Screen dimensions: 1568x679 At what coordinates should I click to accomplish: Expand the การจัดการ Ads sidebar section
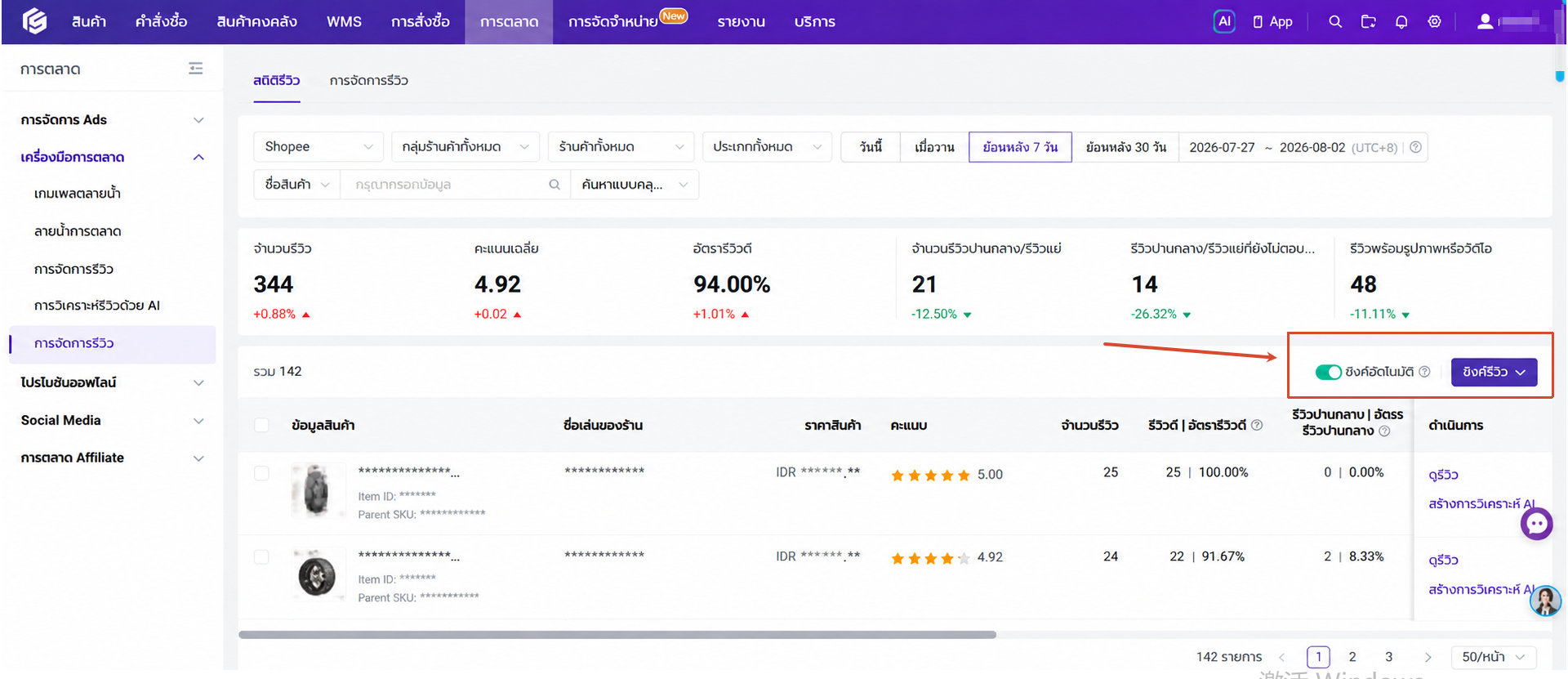pos(112,120)
